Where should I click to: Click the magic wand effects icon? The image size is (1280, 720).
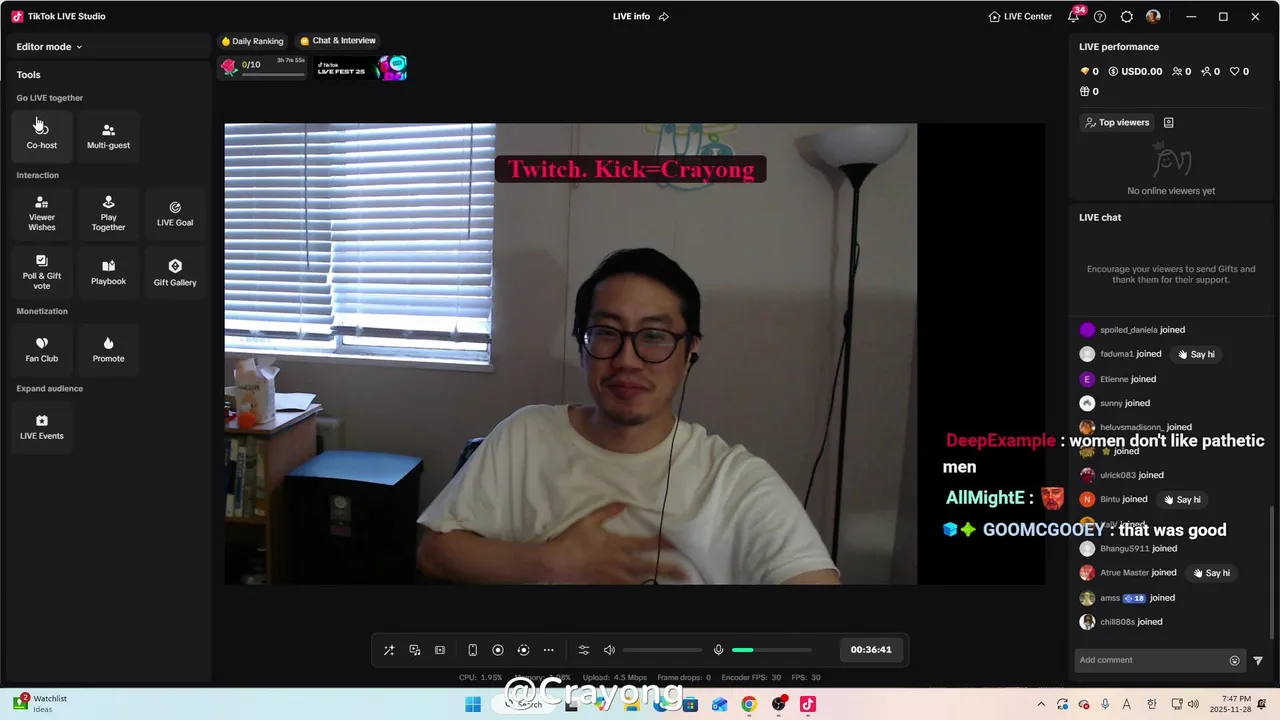coord(389,650)
